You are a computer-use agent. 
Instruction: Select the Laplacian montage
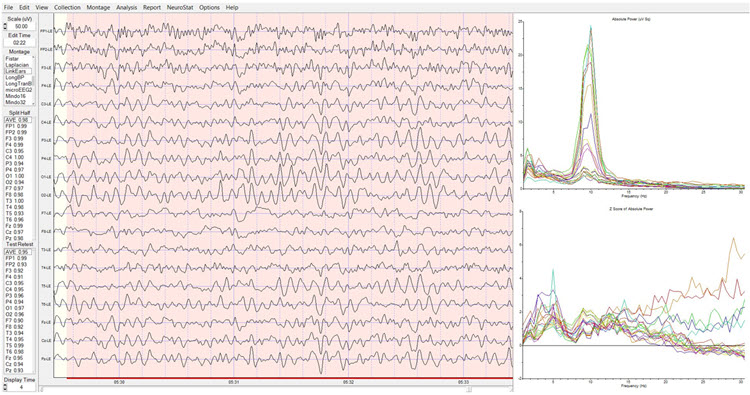click(18, 65)
